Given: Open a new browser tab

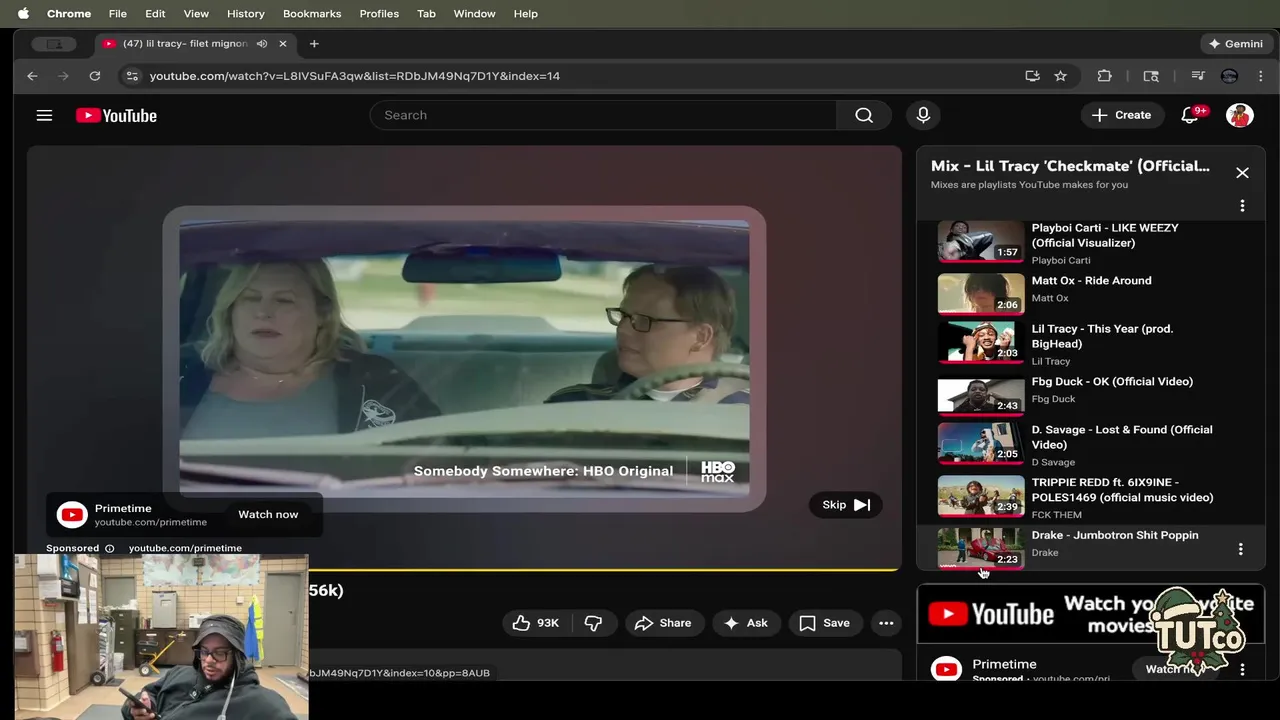Looking at the screenshot, I should [x=314, y=44].
